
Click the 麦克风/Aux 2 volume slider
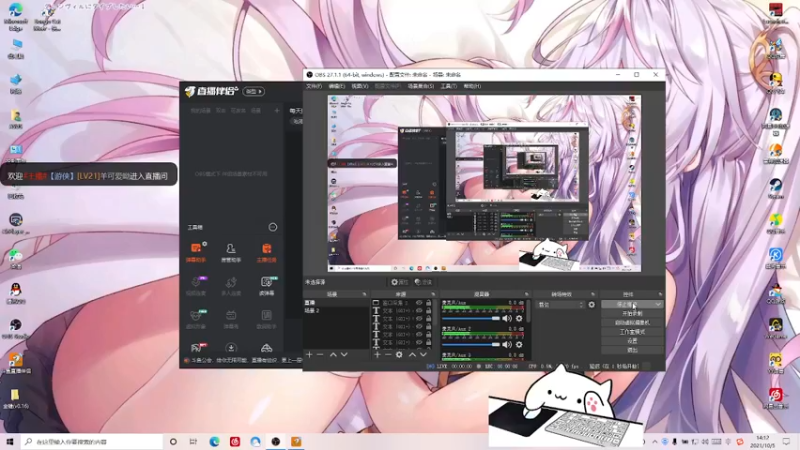pos(471,344)
